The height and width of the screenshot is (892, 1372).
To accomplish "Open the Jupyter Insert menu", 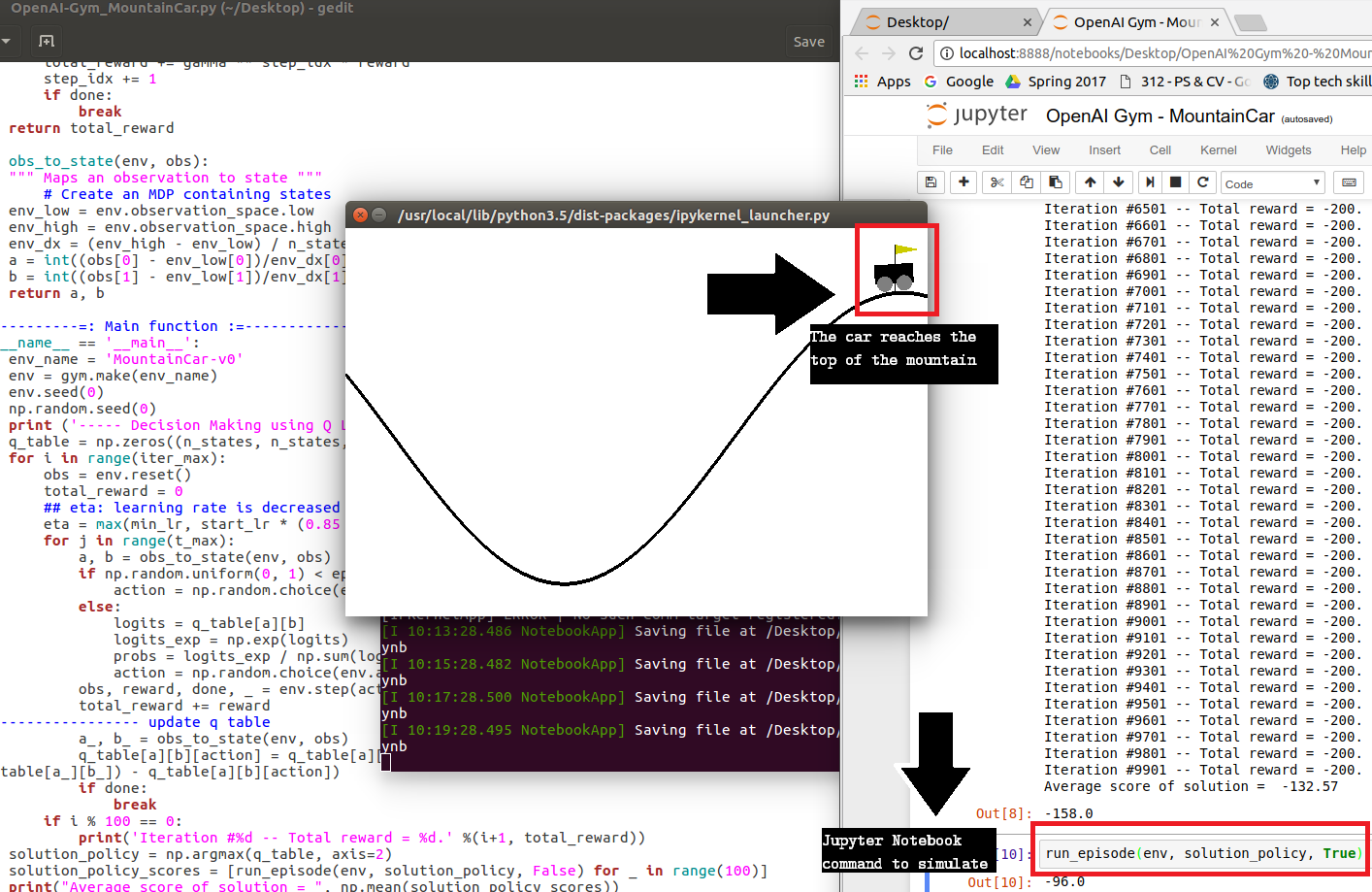I will pyautogui.click(x=1104, y=150).
